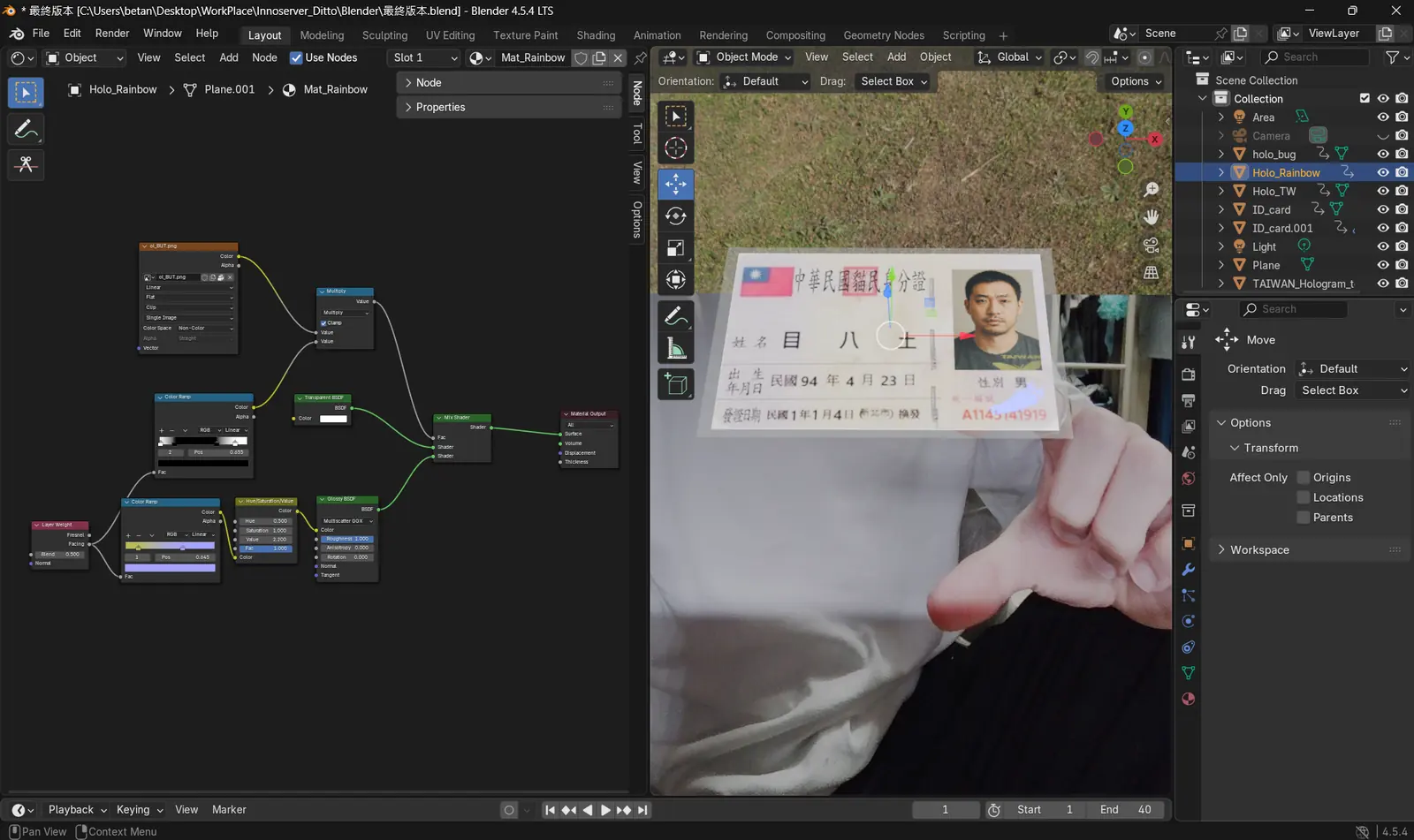Jump to the timeline start frame
The height and width of the screenshot is (840, 1414).
tap(550, 810)
